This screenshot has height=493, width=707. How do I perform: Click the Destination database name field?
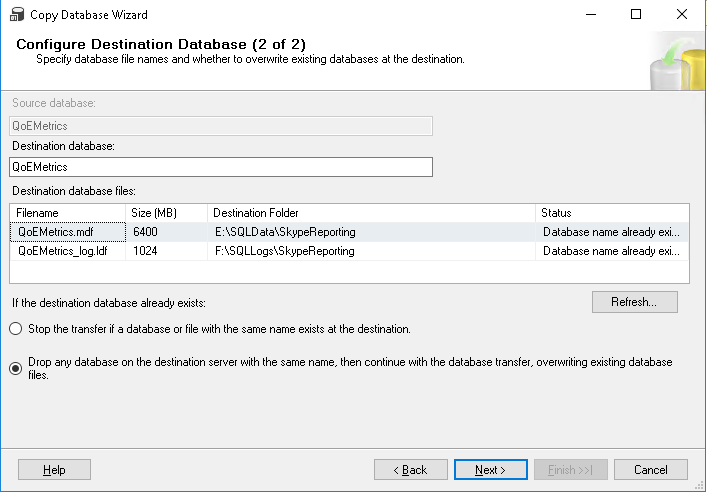(221, 167)
